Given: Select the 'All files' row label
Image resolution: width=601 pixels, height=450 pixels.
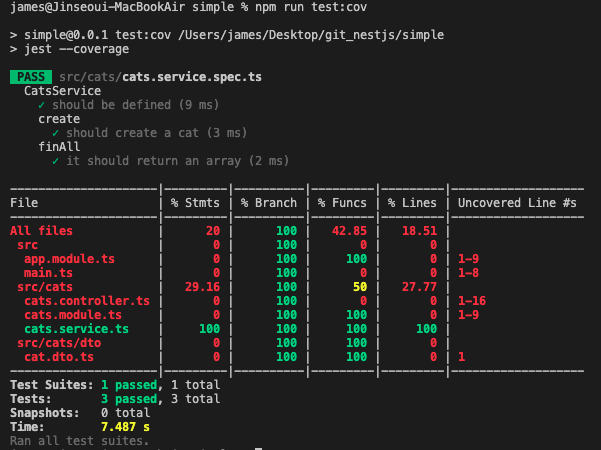Looking at the screenshot, I should click(x=41, y=231).
